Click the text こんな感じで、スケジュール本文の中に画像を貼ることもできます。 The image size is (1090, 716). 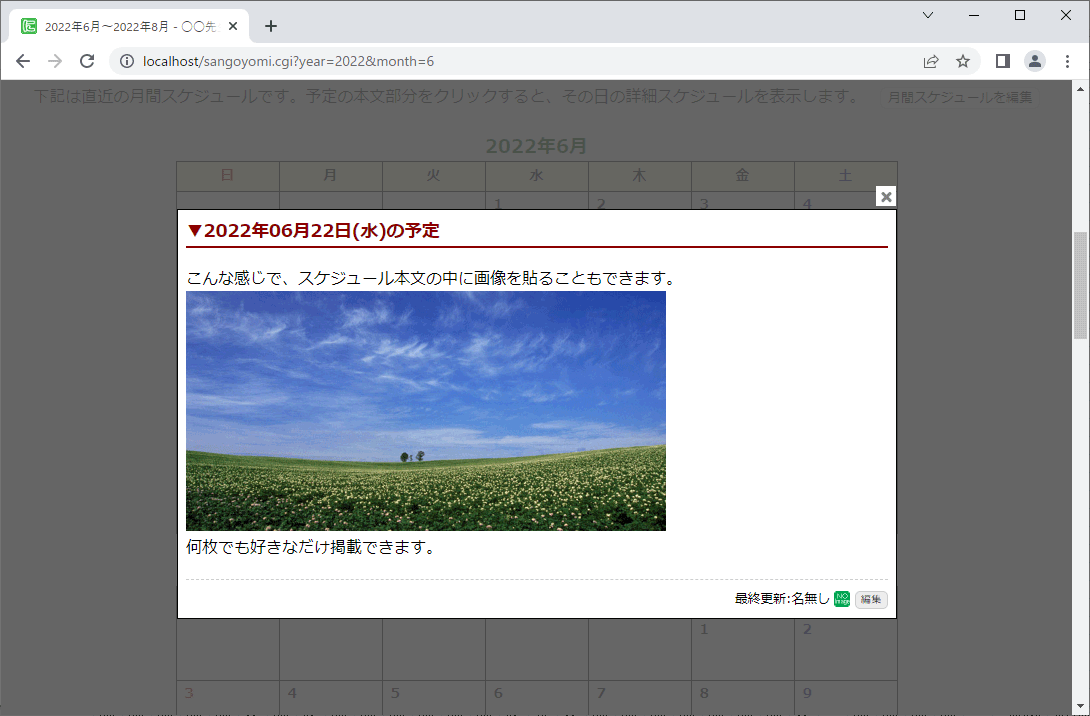pyautogui.click(x=432, y=278)
